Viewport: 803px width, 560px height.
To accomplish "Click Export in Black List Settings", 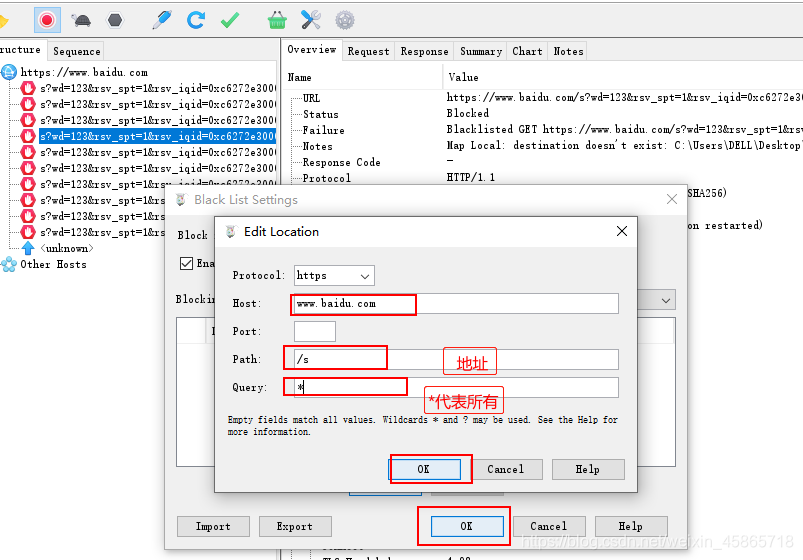I will coord(295,526).
